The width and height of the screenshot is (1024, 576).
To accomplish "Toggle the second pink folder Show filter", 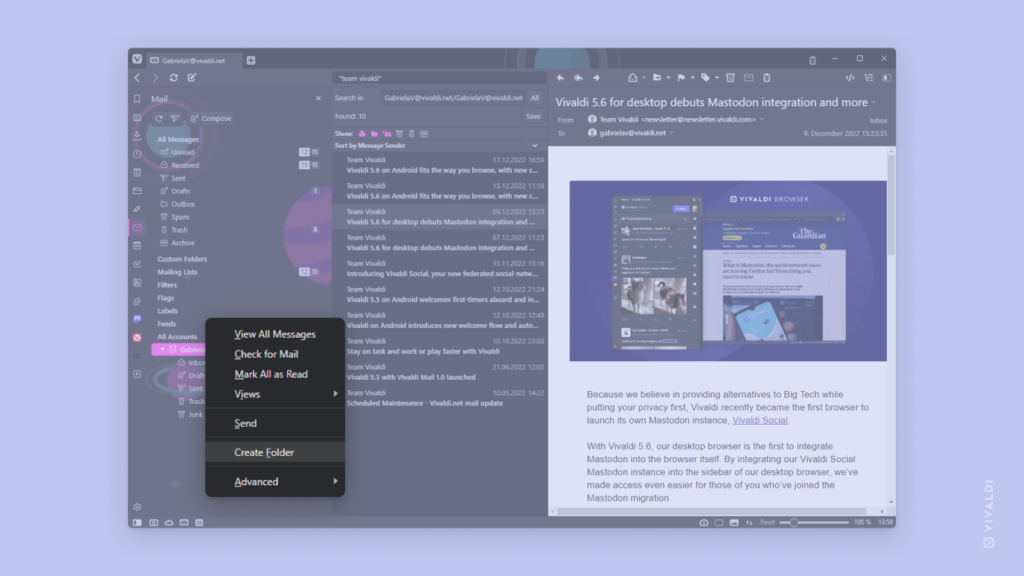I will (374, 134).
